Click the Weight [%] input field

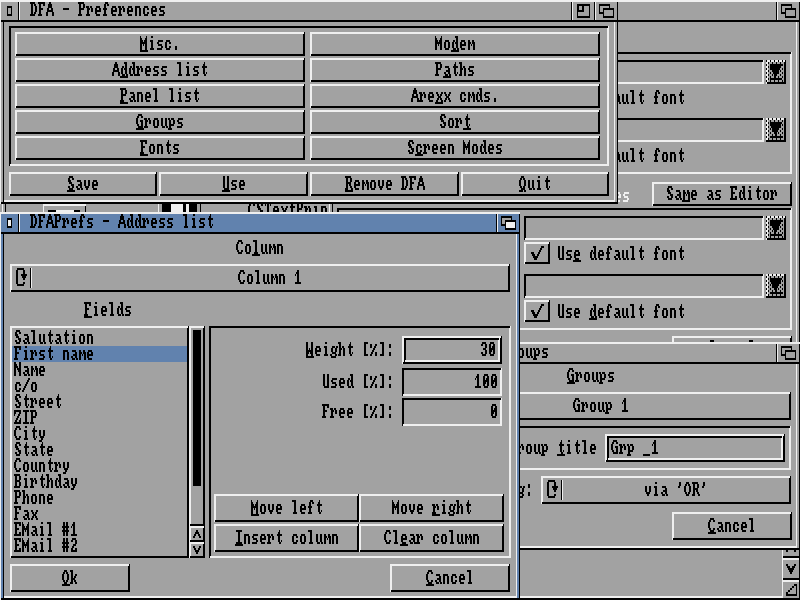pos(452,350)
